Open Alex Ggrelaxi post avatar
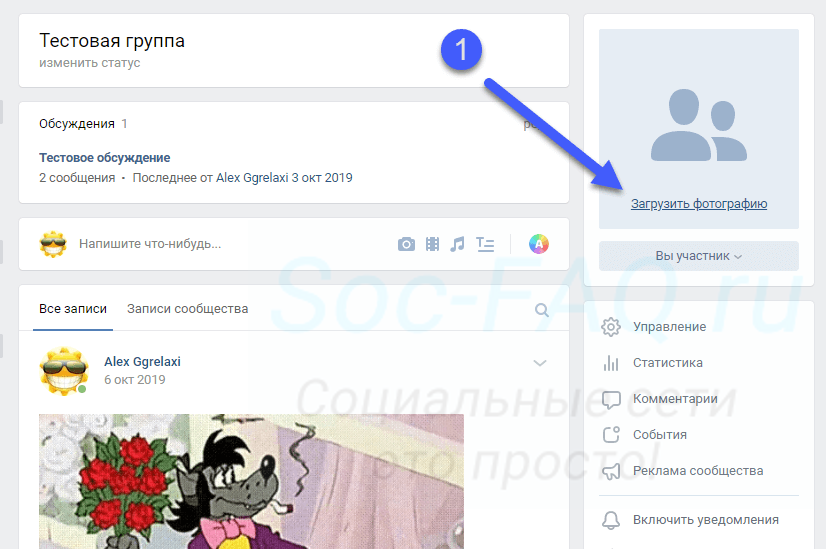This screenshot has width=826, height=549. [x=63, y=371]
